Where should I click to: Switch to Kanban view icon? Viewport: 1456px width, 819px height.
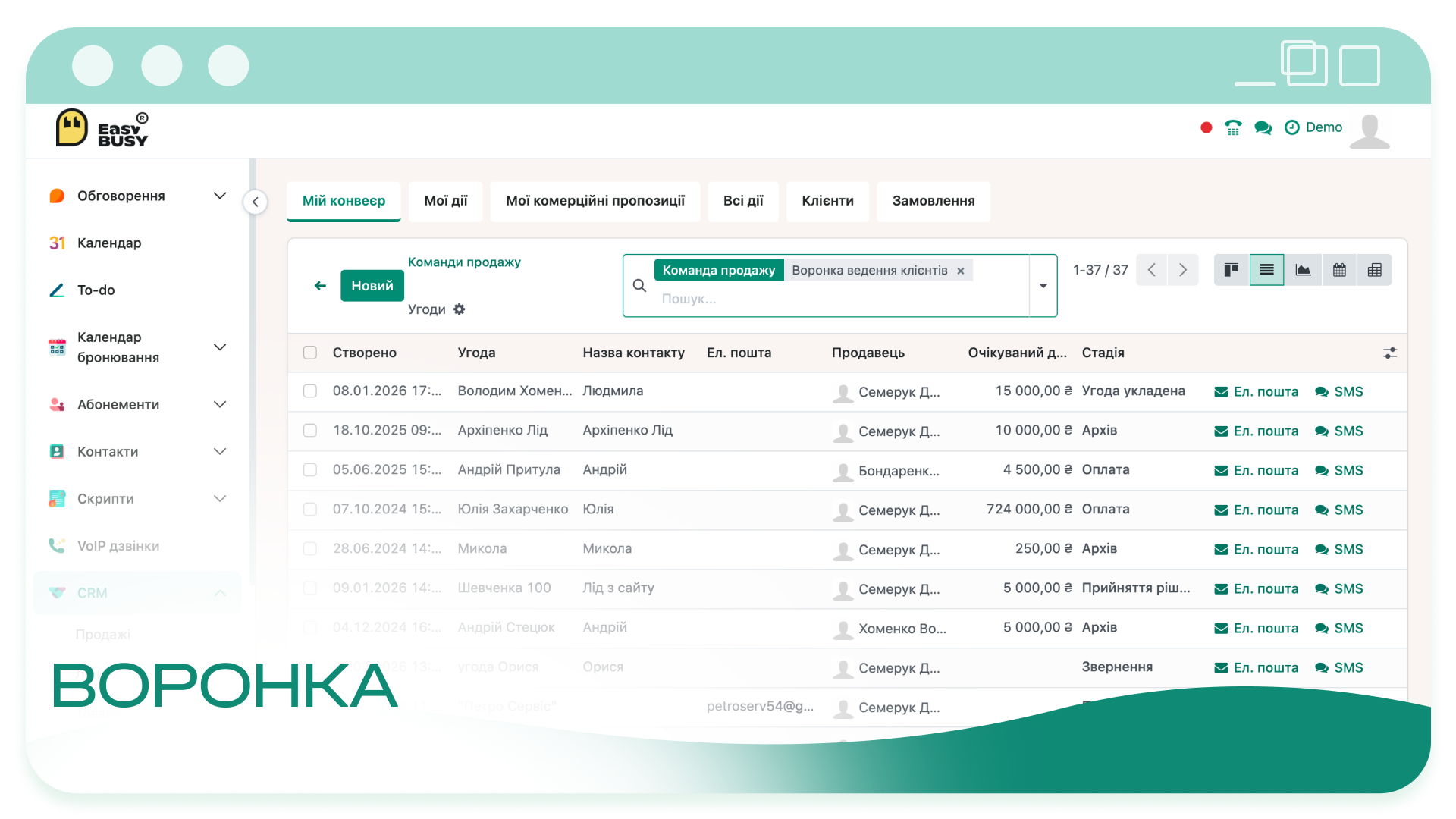click(x=1231, y=270)
